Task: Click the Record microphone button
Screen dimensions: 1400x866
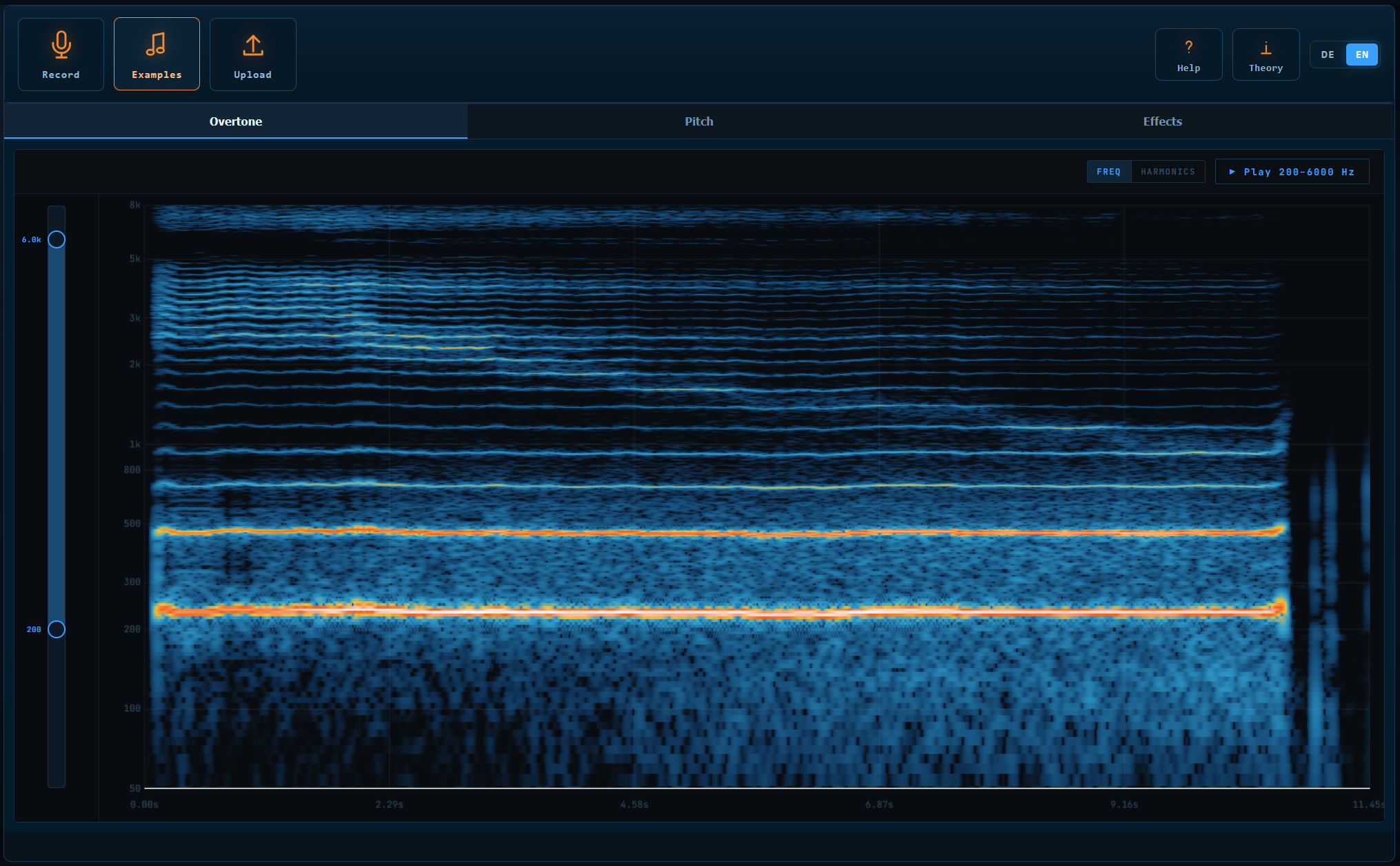Action: point(61,55)
